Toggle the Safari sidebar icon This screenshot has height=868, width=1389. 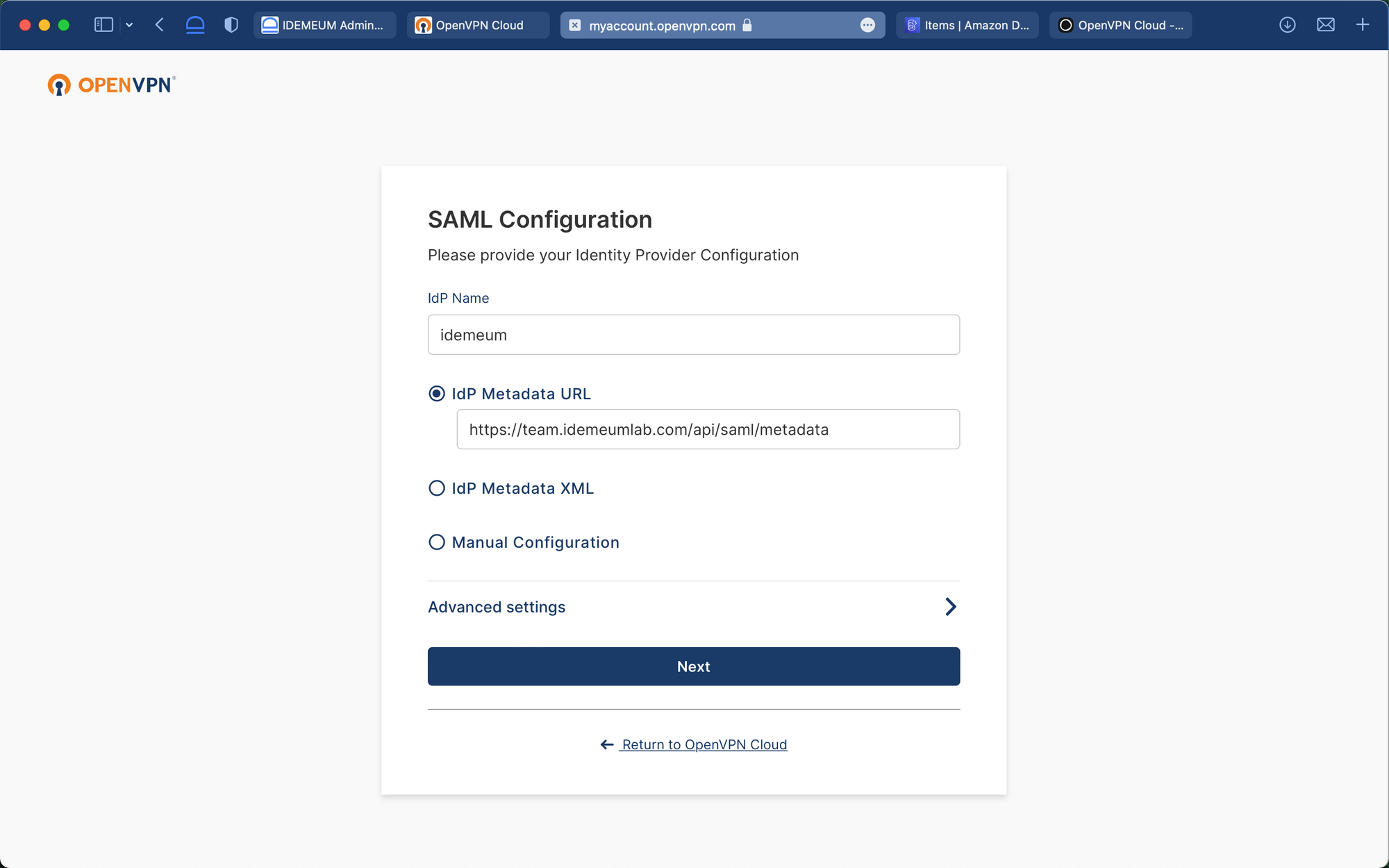pos(103,25)
